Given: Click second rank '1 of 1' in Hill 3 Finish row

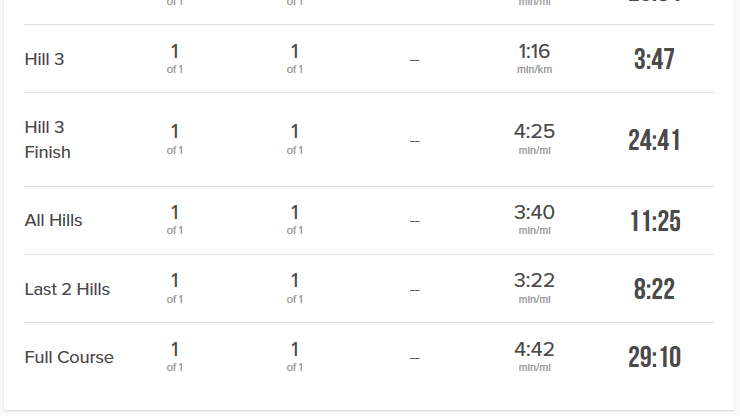Looking at the screenshot, I should (294, 139).
